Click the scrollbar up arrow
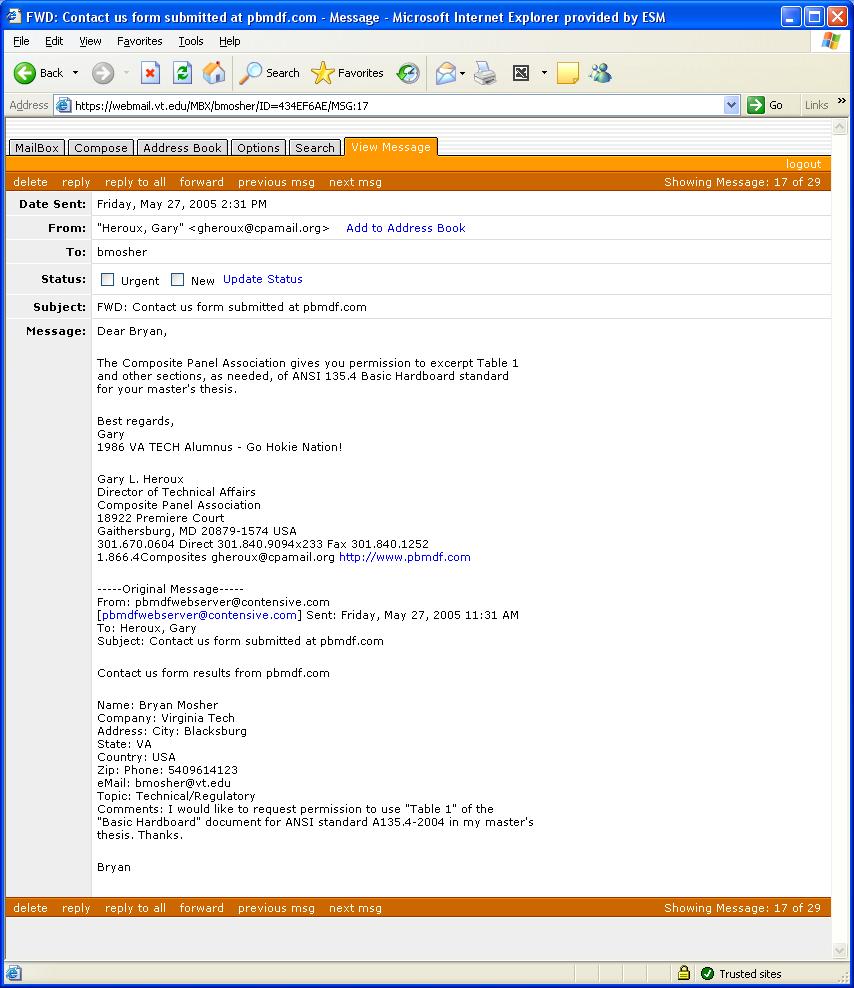 [840, 127]
